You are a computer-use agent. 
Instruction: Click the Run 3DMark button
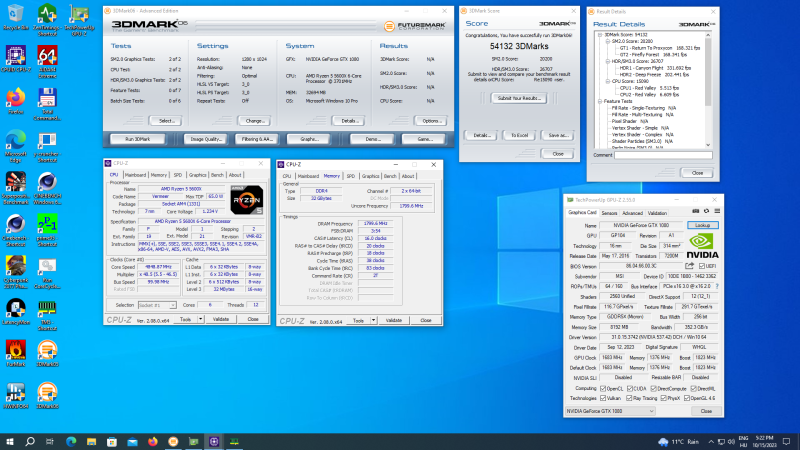[138, 139]
